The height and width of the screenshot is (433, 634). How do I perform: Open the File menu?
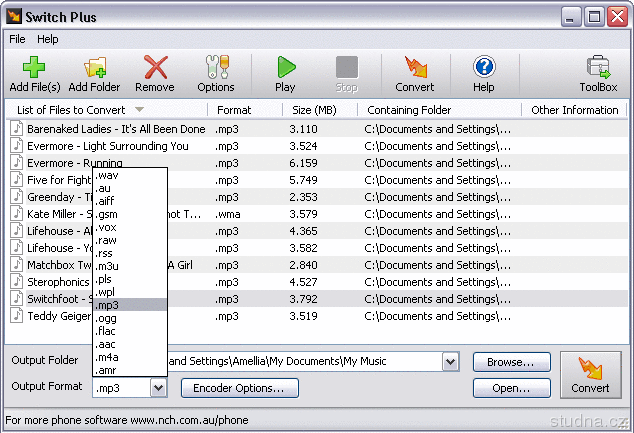(18, 39)
